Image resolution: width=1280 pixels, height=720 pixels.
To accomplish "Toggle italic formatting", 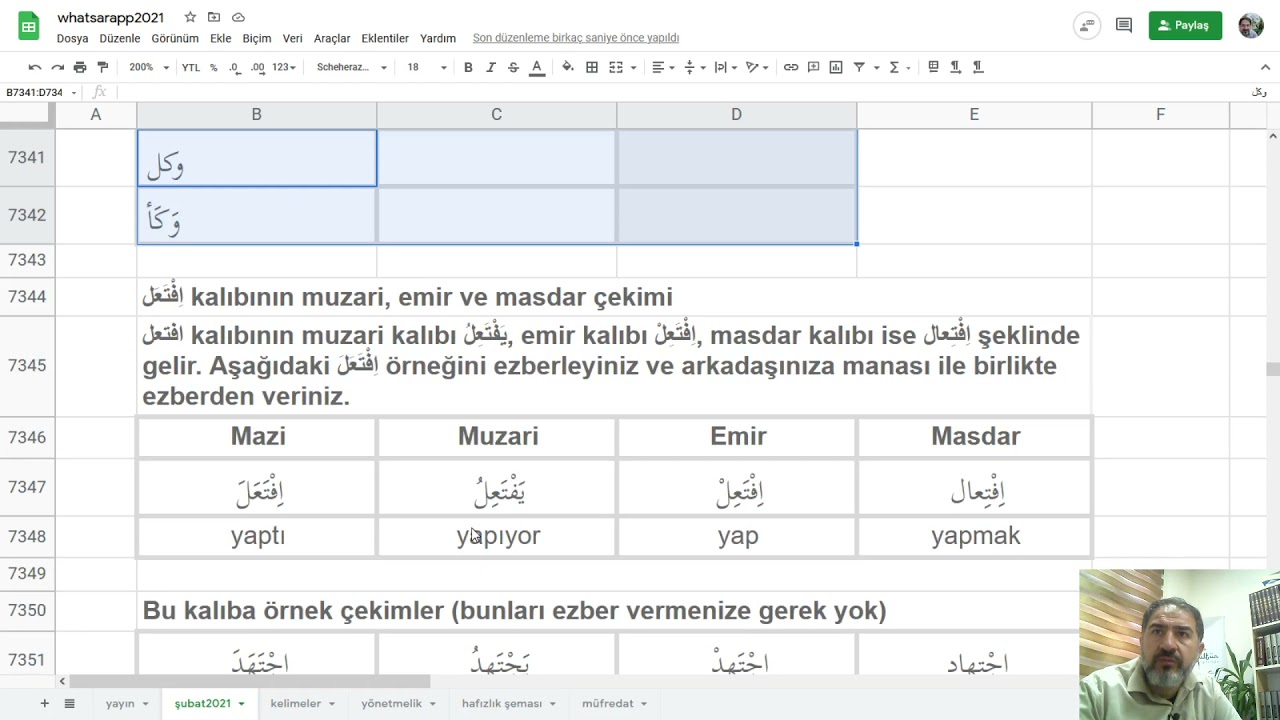I will [491, 67].
